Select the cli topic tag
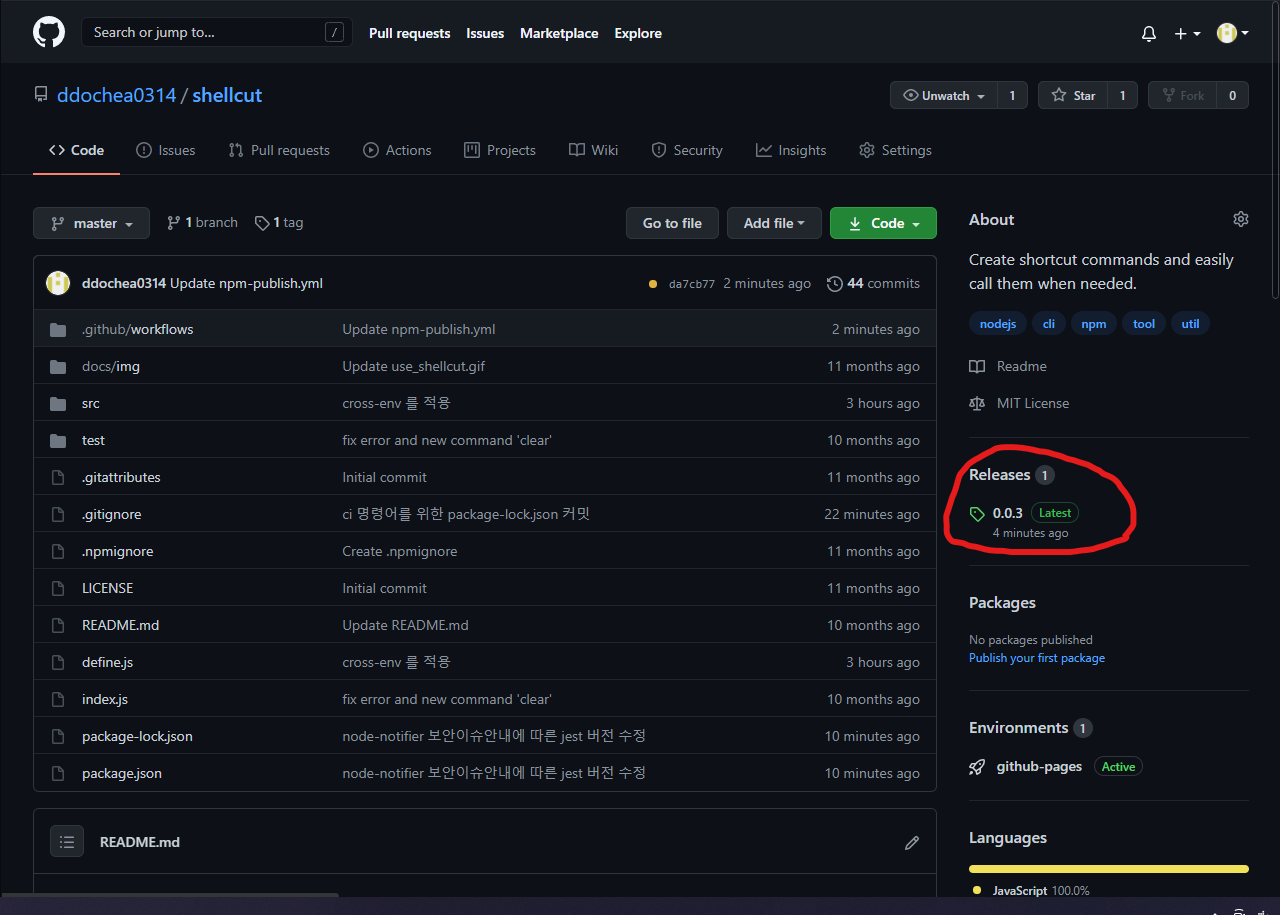 click(x=1049, y=323)
